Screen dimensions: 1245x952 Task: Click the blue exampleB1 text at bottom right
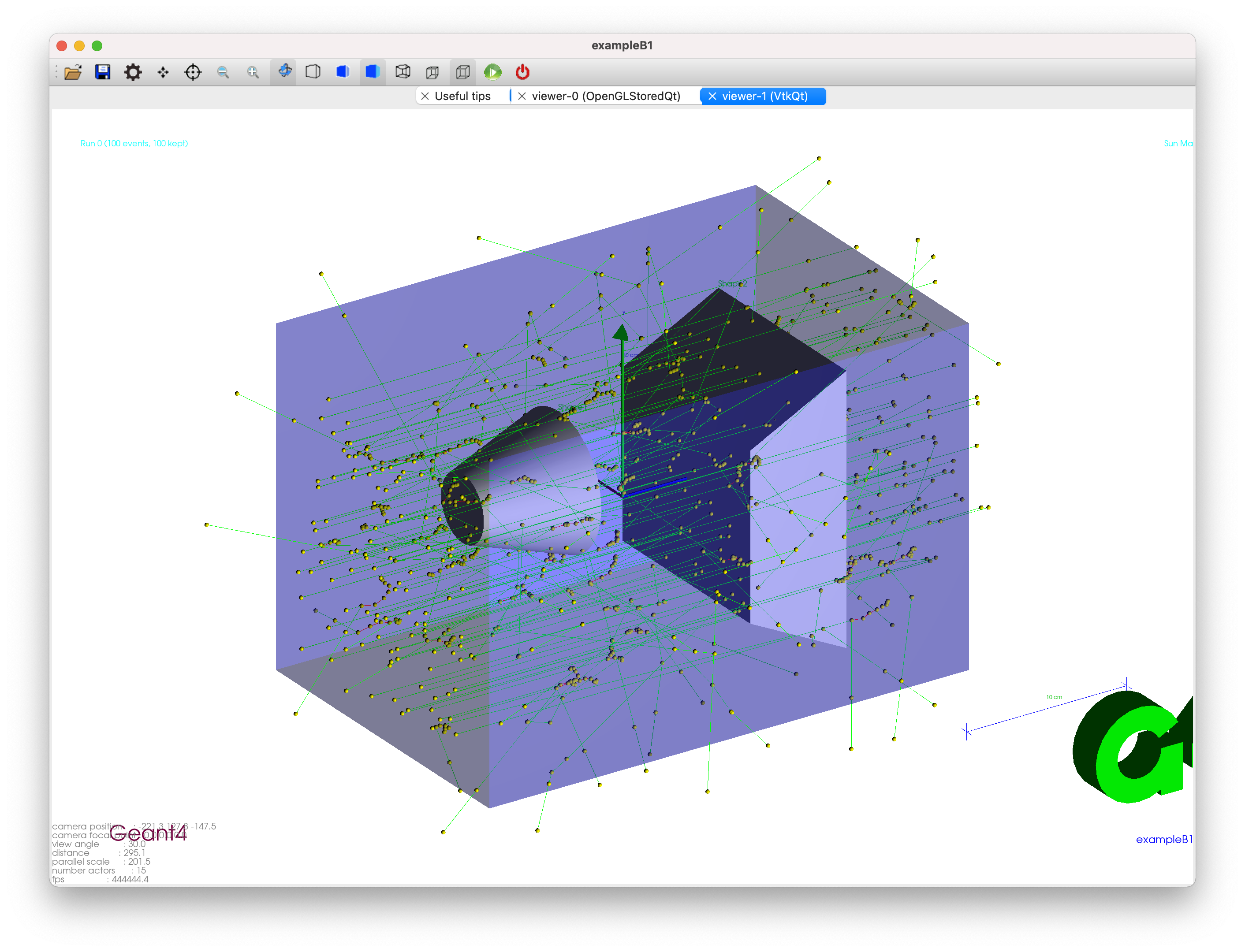pyautogui.click(x=1164, y=839)
